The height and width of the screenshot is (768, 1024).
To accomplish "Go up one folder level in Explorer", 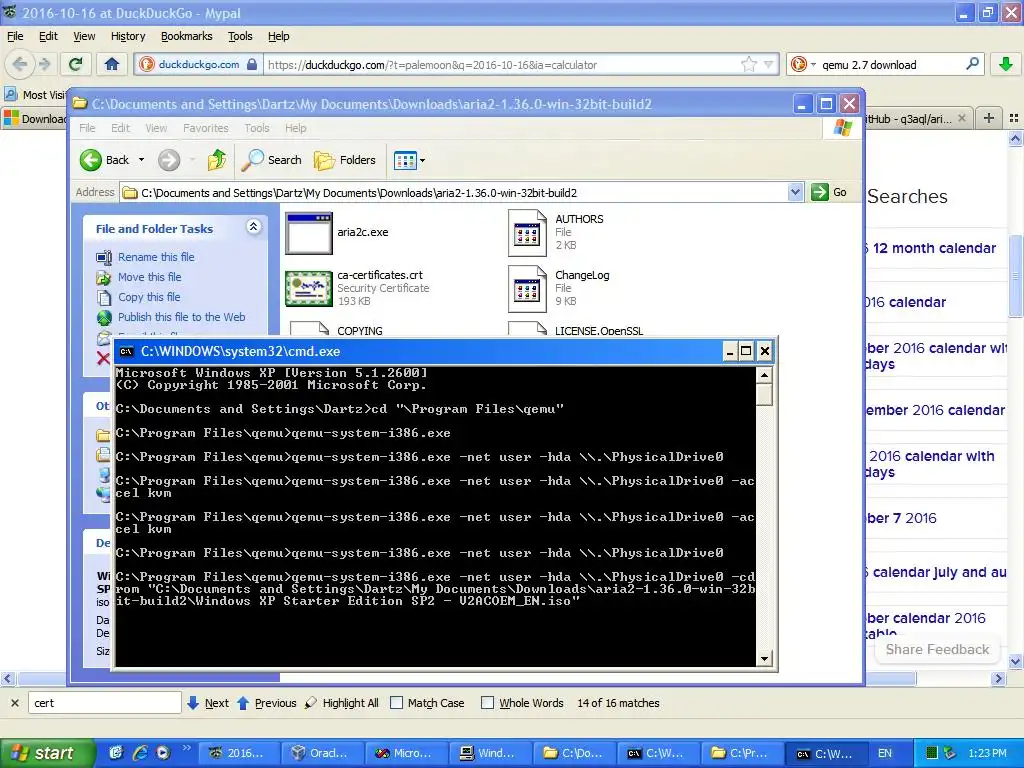I will (x=217, y=160).
